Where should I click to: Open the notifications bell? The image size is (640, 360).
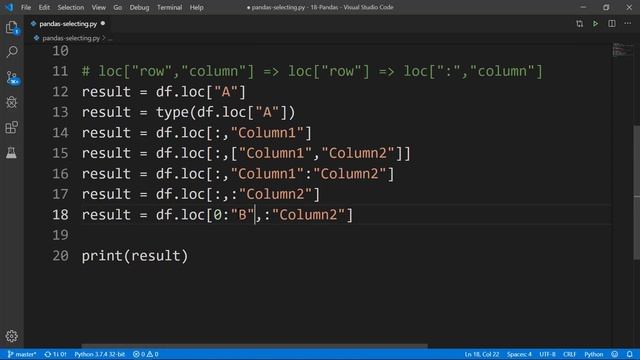(x=629, y=354)
